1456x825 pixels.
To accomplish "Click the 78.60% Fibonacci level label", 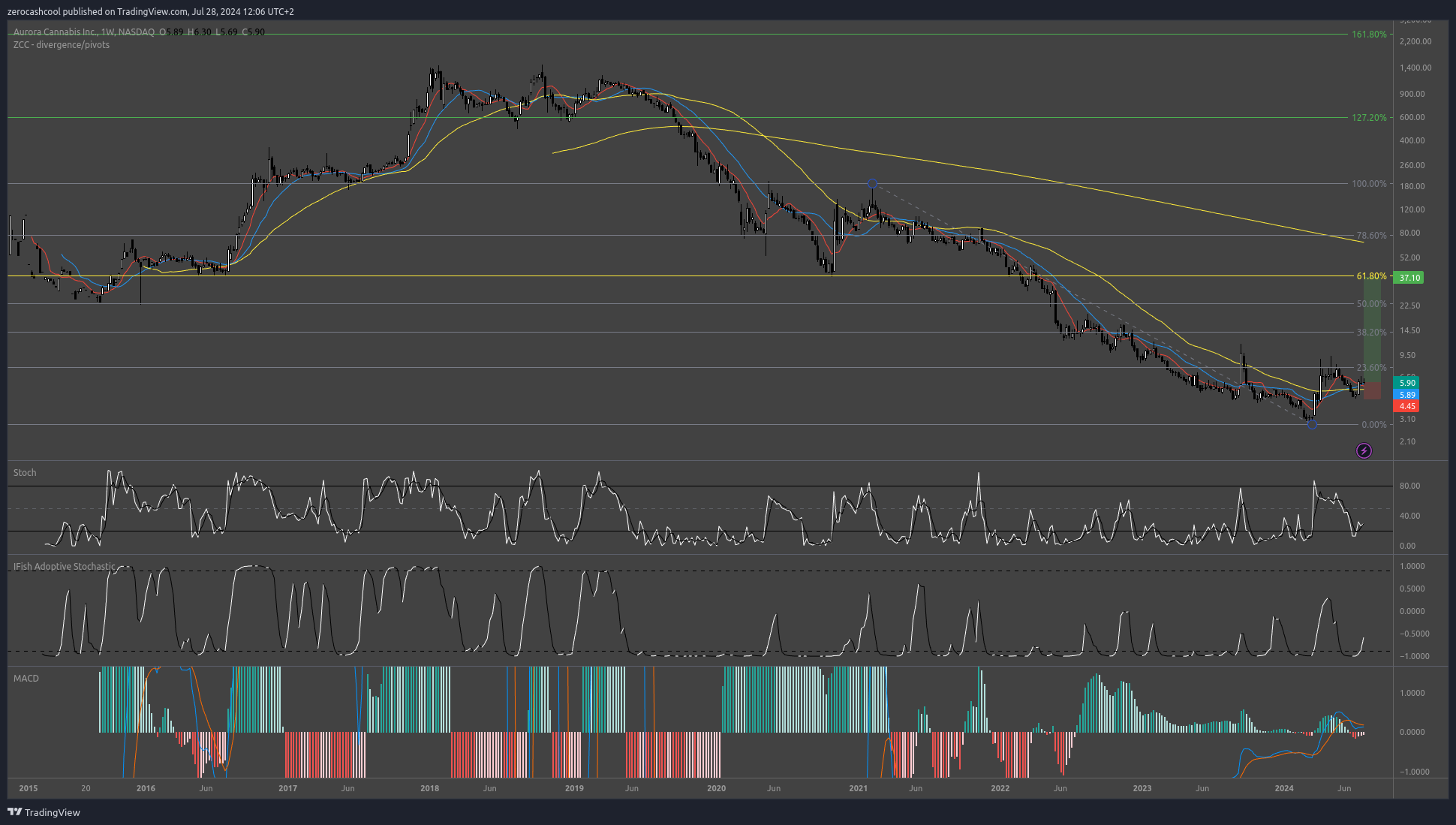I will [x=1371, y=236].
